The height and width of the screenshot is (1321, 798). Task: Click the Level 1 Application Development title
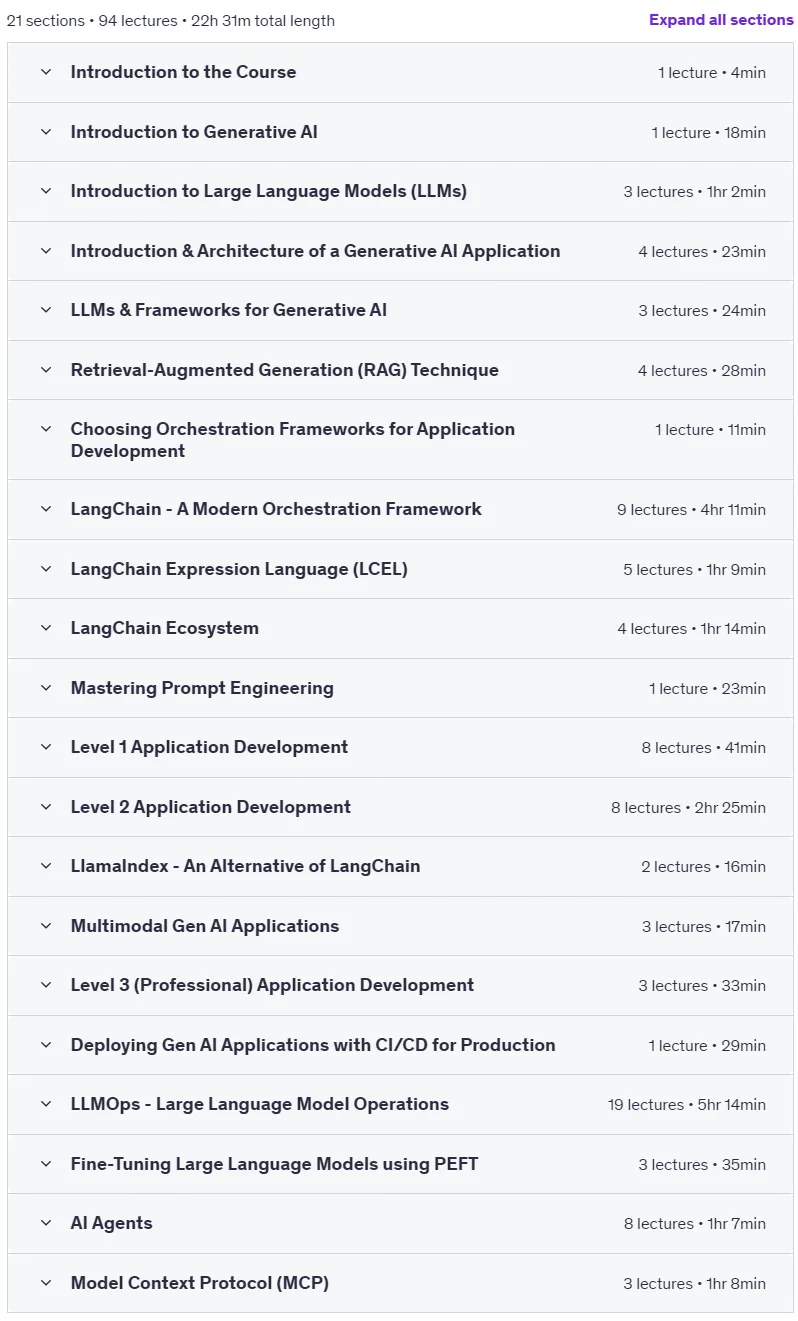click(x=209, y=747)
